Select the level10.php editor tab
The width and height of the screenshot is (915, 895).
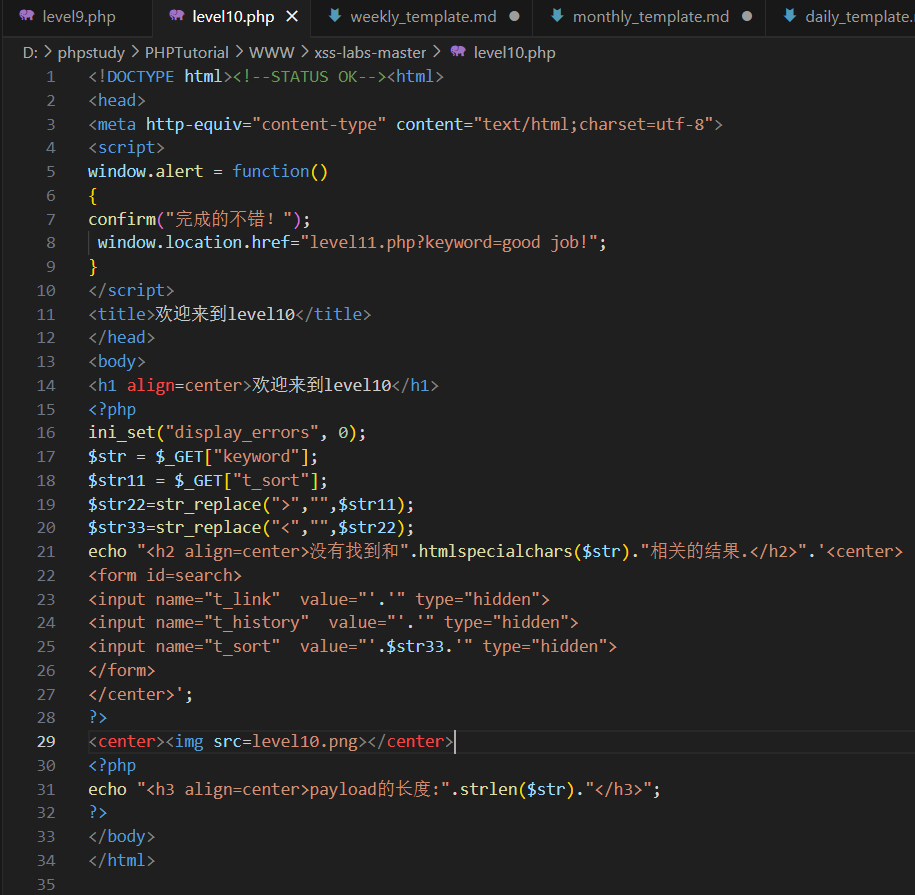coord(233,17)
